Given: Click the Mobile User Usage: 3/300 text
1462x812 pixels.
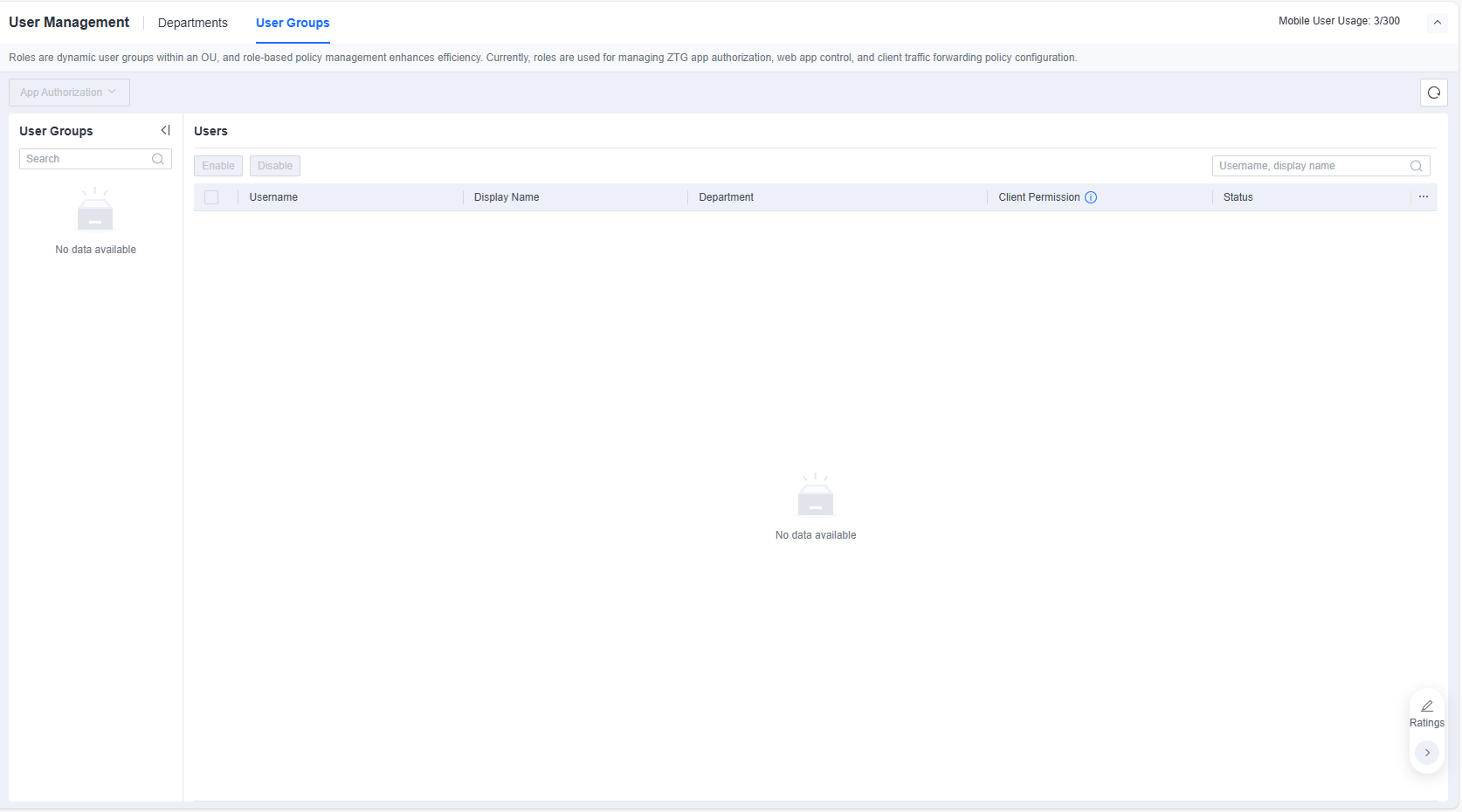Looking at the screenshot, I should point(1339,21).
